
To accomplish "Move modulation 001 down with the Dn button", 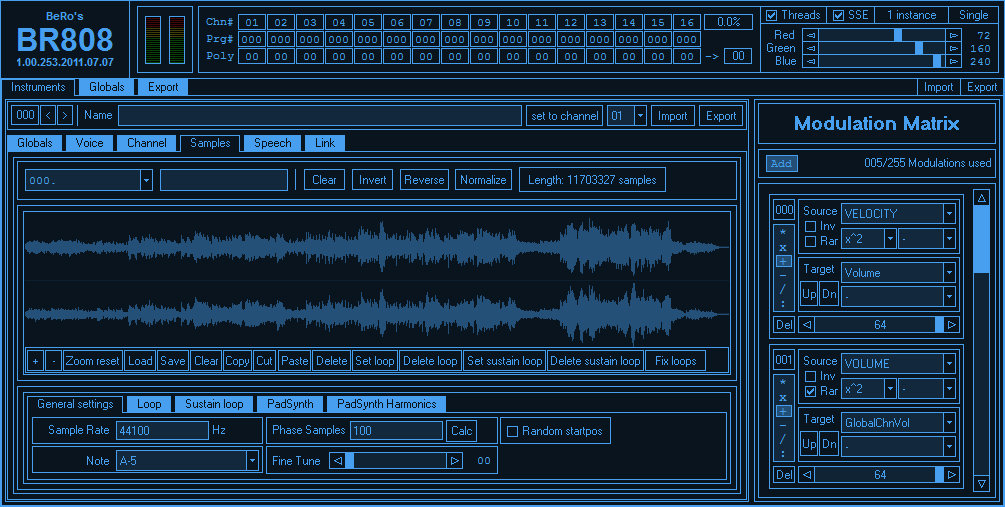I will 829,444.
